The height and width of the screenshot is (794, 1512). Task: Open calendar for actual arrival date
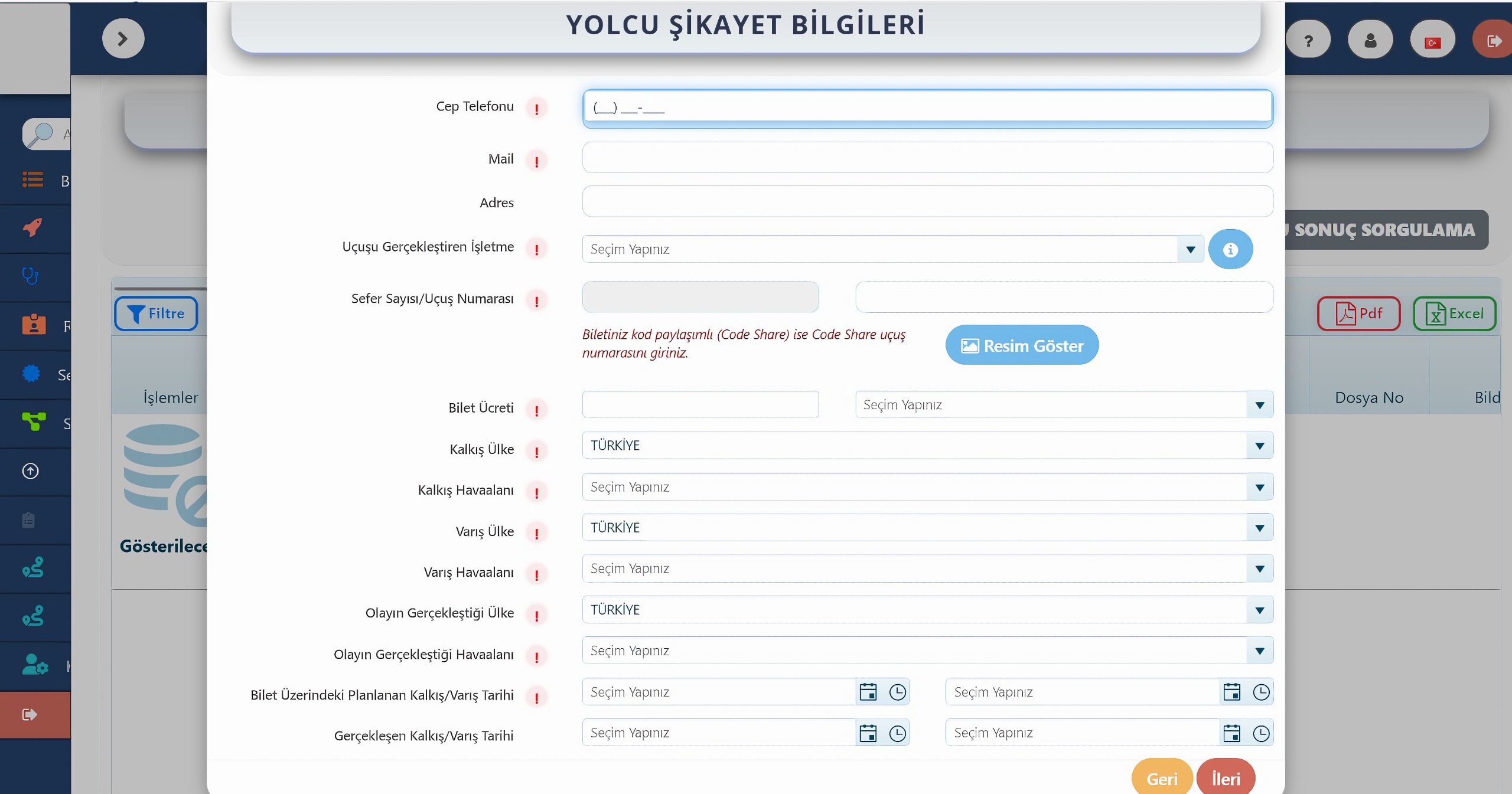point(1231,733)
